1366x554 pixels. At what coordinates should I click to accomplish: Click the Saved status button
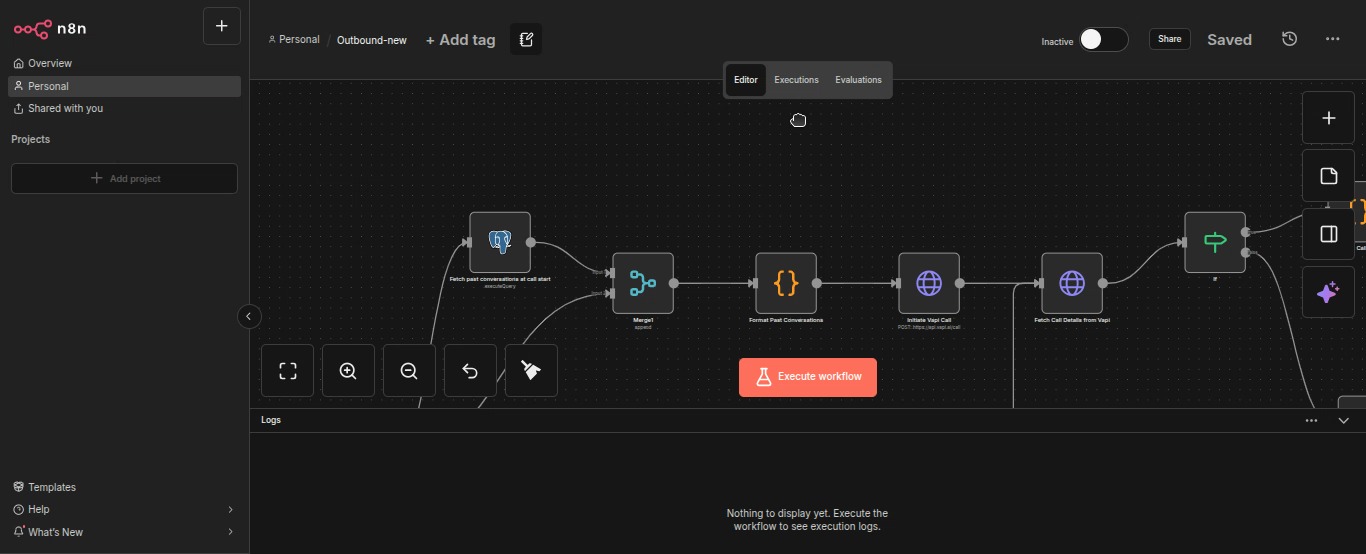[x=1229, y=40]
